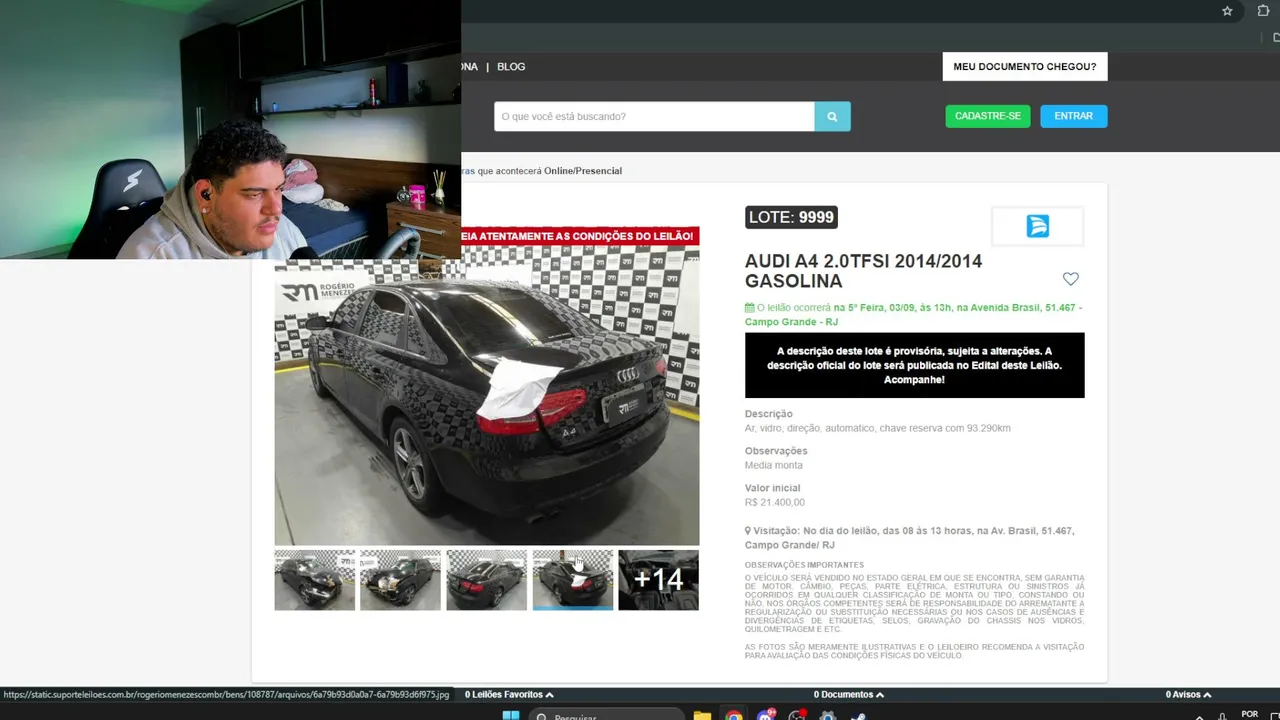Focus the 'O que você está buscando?' search field
1280x720 pixels.
654,116
